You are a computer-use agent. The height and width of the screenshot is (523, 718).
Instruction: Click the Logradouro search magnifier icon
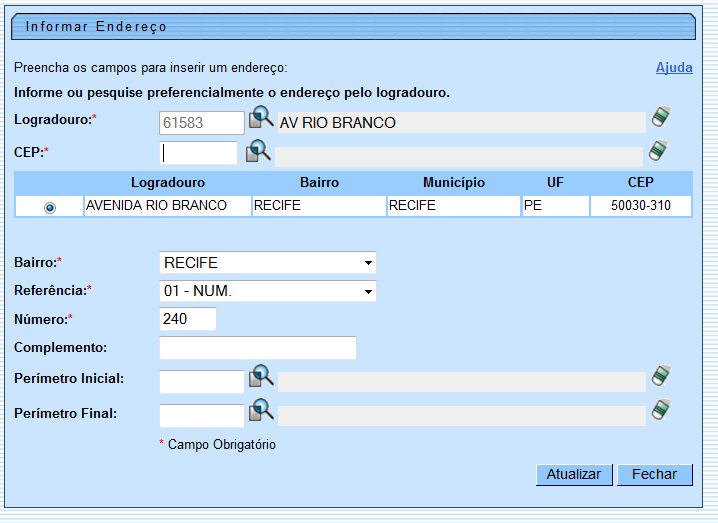point(261,119)
